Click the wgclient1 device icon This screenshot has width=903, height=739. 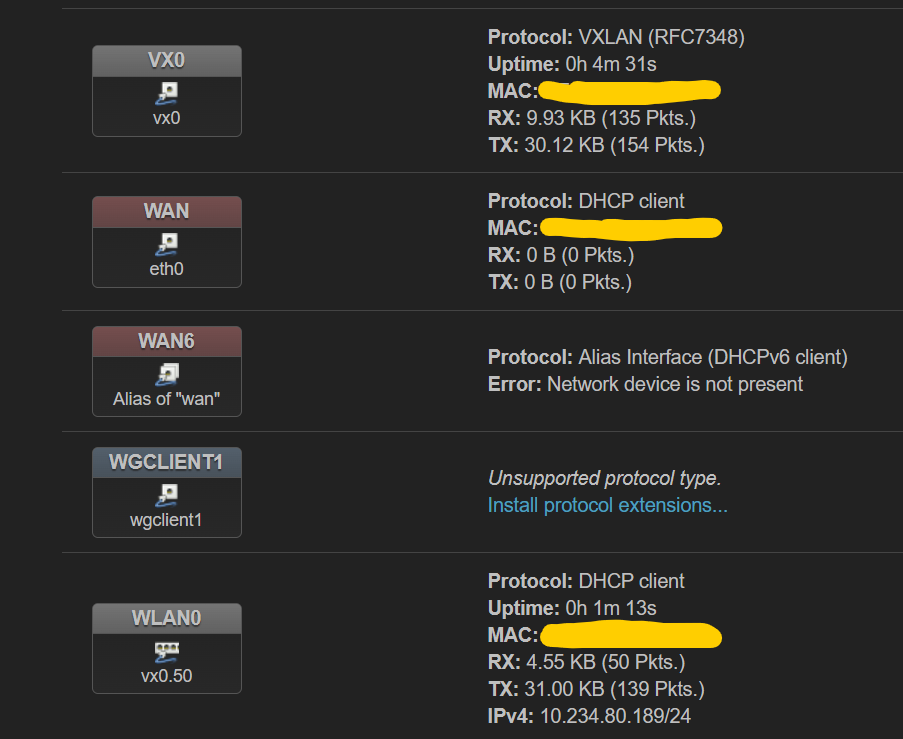click(167, 495)
